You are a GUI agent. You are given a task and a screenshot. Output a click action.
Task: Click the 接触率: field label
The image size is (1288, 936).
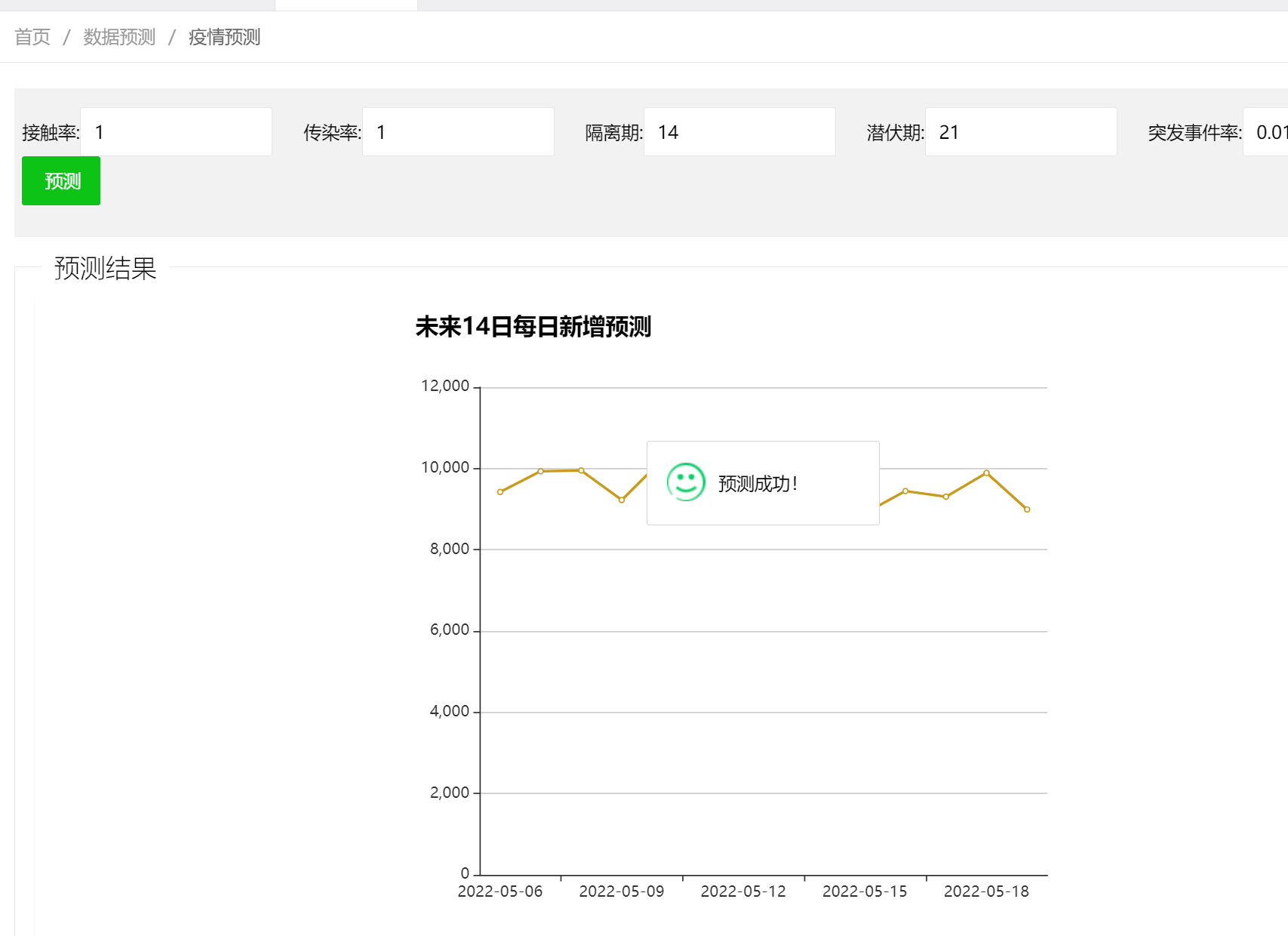51,133
